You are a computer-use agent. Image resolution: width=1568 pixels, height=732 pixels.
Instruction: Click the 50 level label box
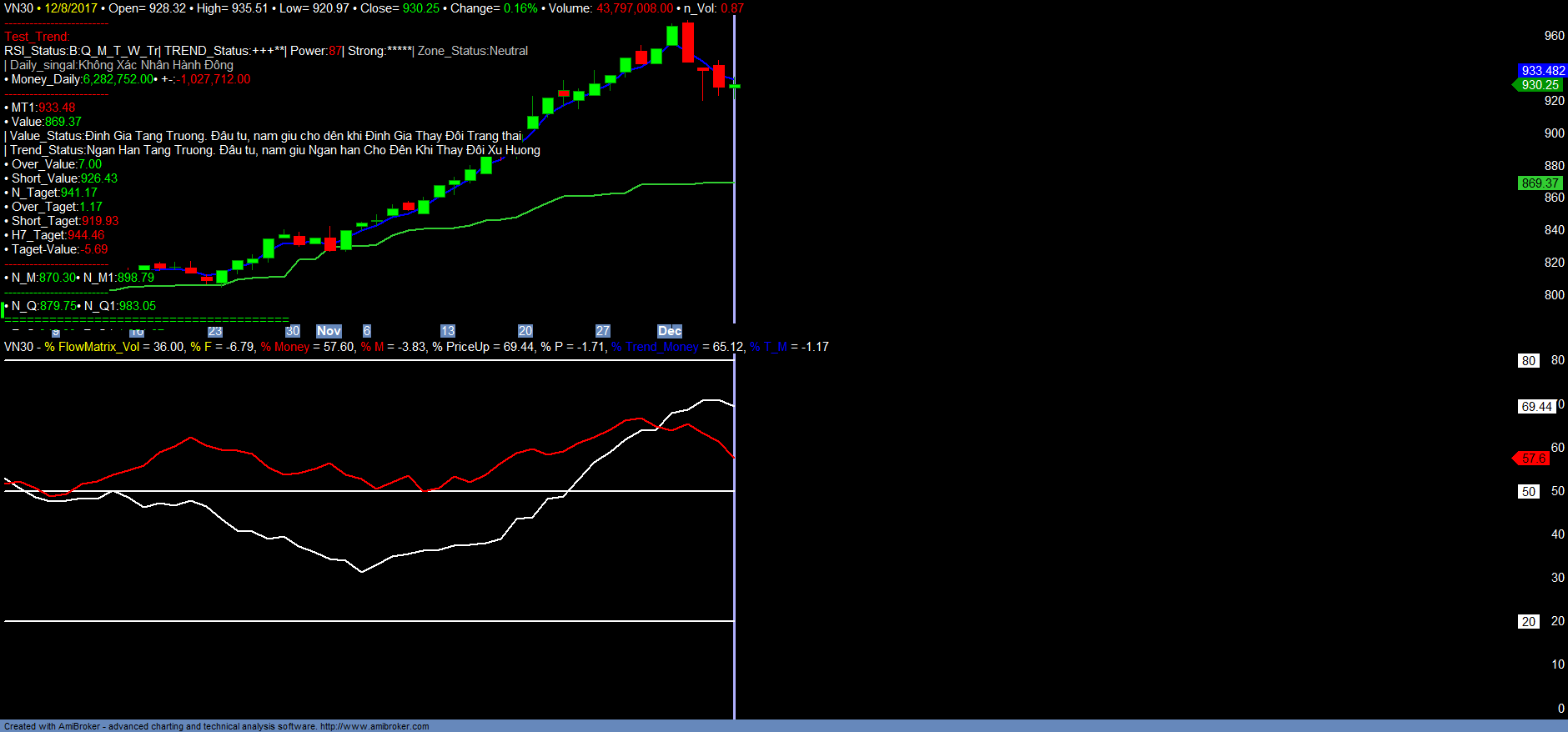(1528, 492)
